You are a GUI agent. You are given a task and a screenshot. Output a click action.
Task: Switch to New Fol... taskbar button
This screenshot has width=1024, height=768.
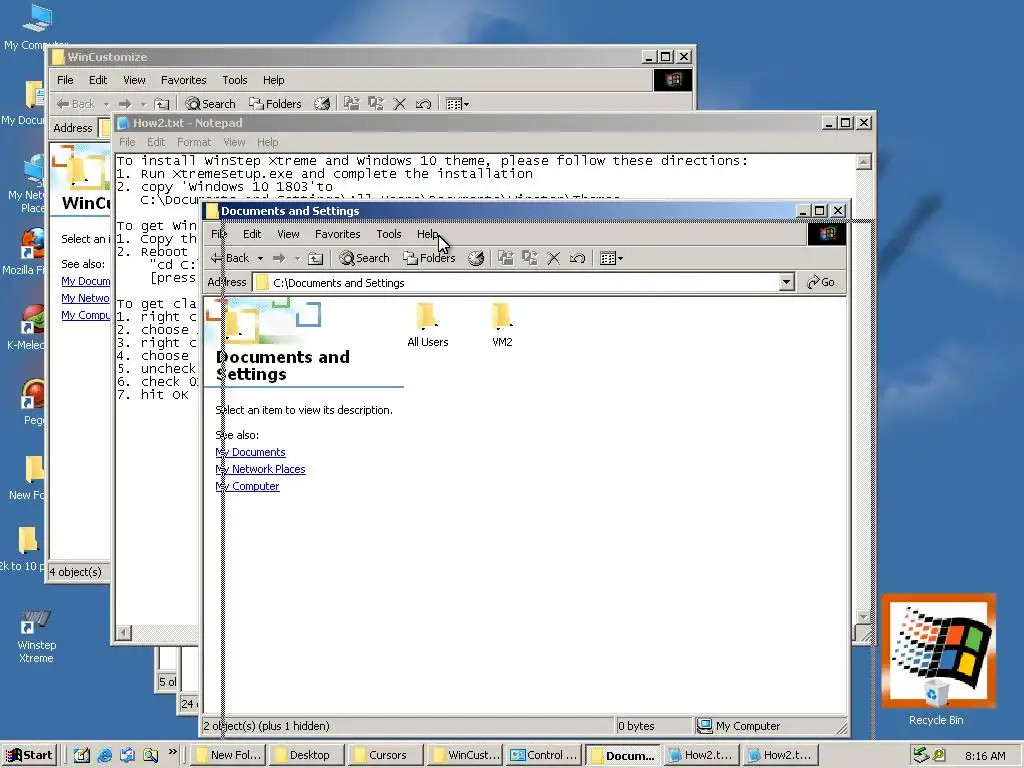[228, 755]
